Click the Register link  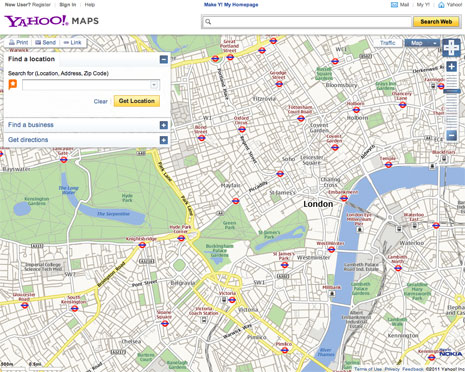[41, 5]
